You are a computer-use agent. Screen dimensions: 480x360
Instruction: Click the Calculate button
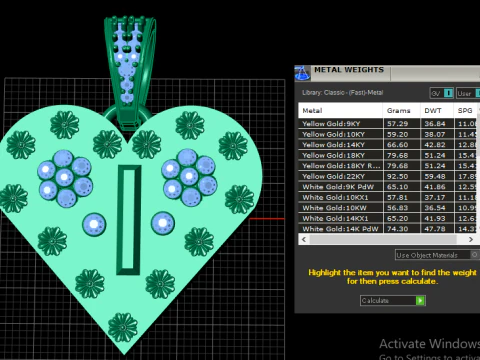393,300
